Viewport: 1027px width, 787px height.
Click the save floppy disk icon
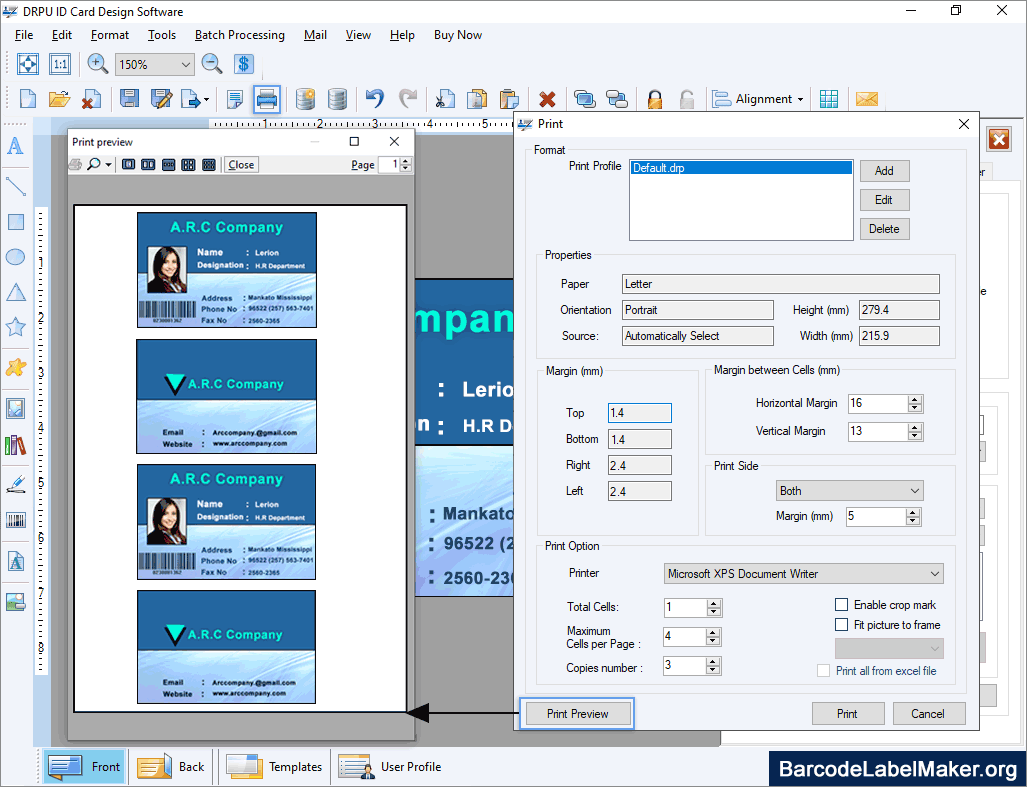click(129, 99)
